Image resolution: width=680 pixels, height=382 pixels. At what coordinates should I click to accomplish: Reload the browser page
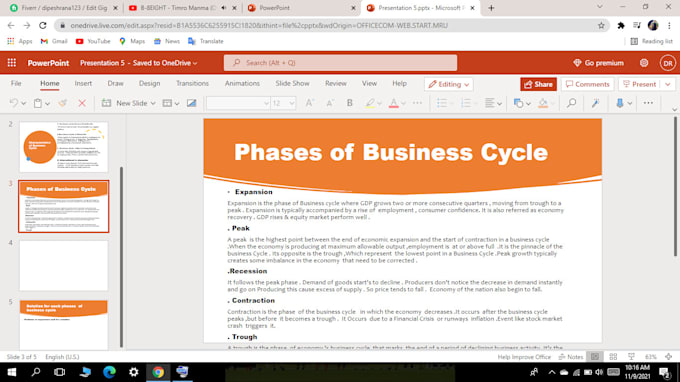pos(42,26)
